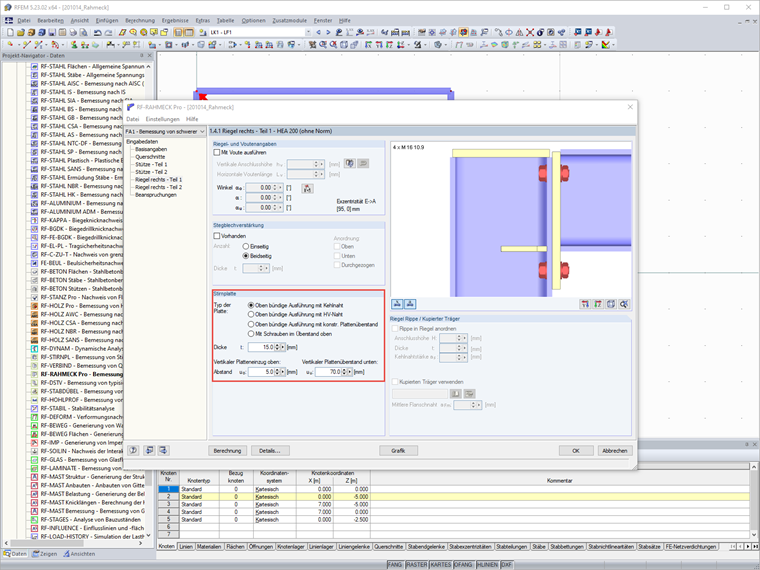
Task: Click the uu 70.0 input field
Action: [328, 372]
